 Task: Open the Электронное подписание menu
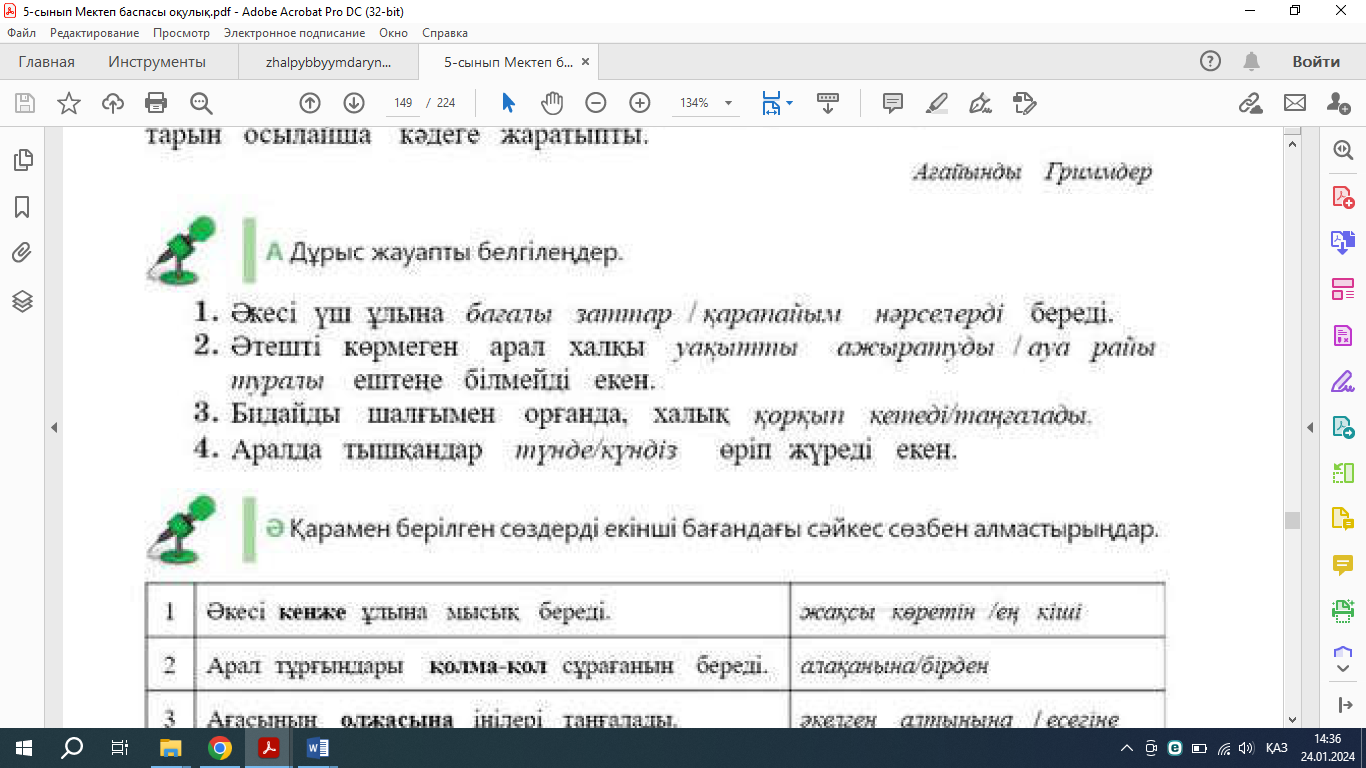[294, 33]
